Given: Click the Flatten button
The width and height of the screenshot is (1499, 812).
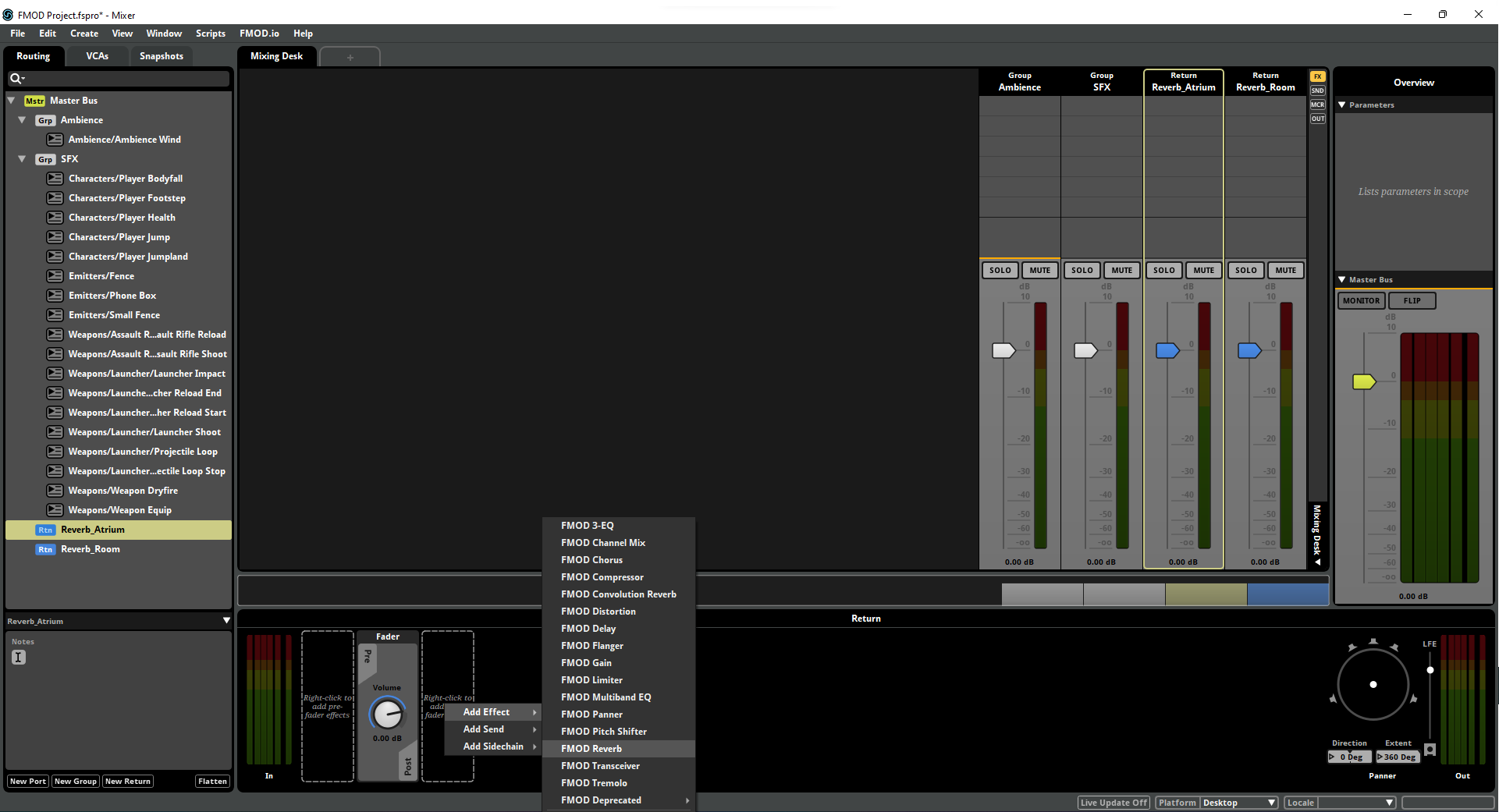Looking at the screenshot, I should [x=212, y=782].
